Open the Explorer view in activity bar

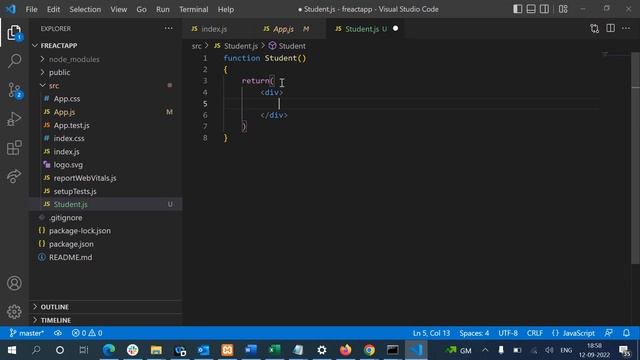[14, 33]
